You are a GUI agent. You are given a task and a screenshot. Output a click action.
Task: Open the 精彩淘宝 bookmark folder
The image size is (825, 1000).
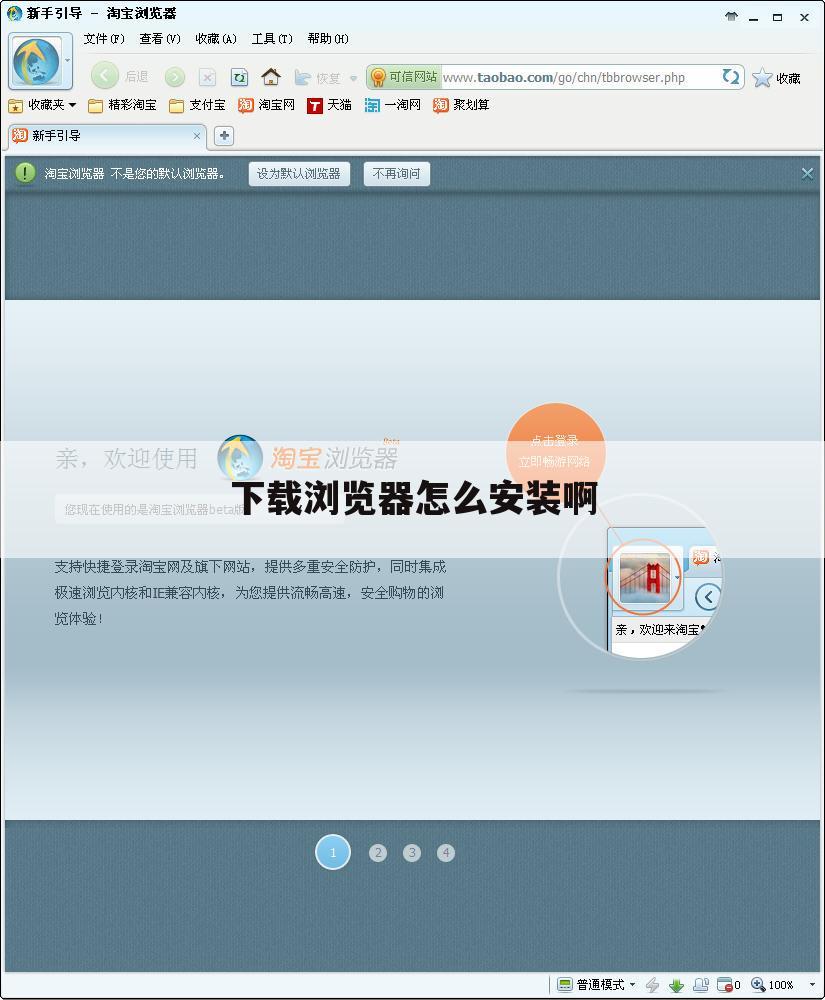click(122, 105)
